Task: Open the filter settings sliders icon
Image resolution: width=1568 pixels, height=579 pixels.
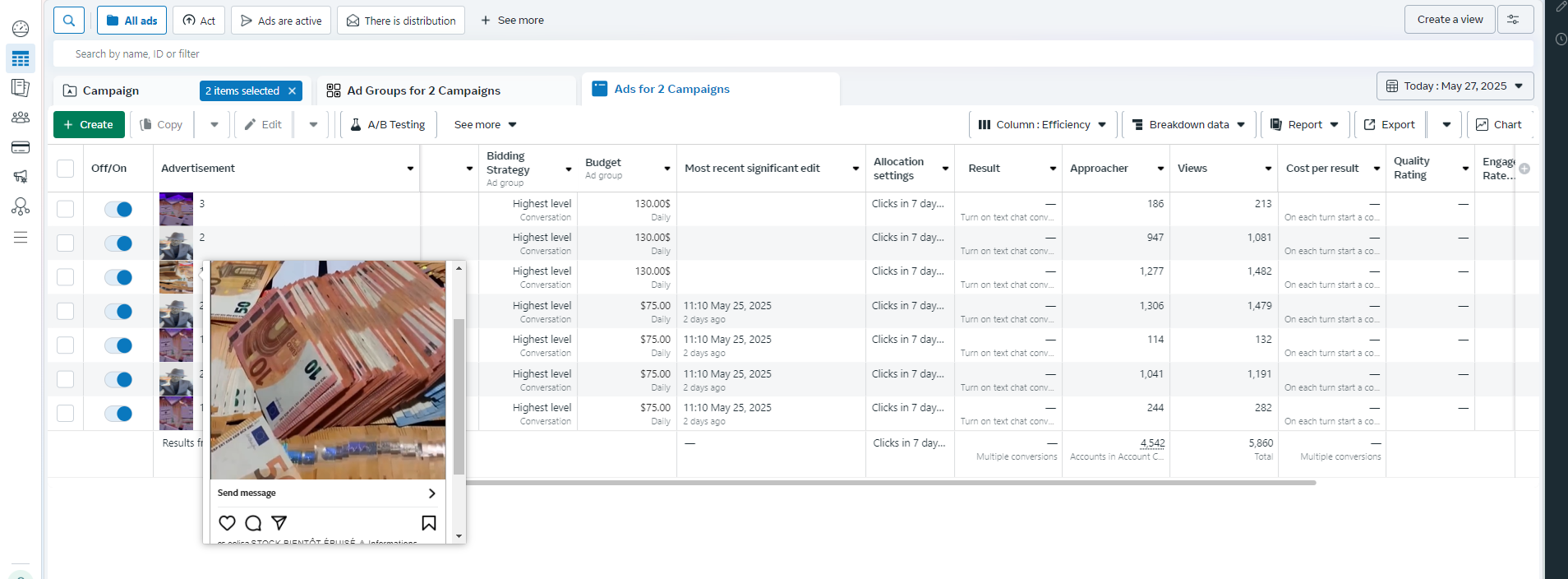Action: click(1515, 20)
